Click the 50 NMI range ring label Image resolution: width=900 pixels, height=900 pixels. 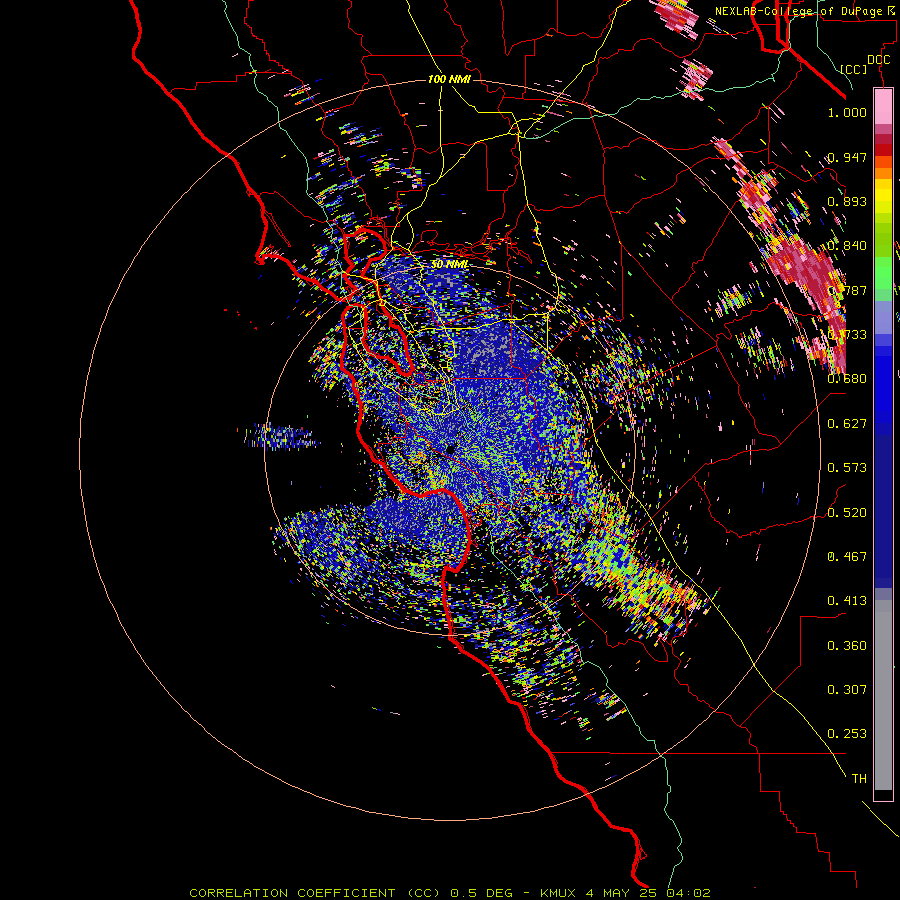[449, 265]
